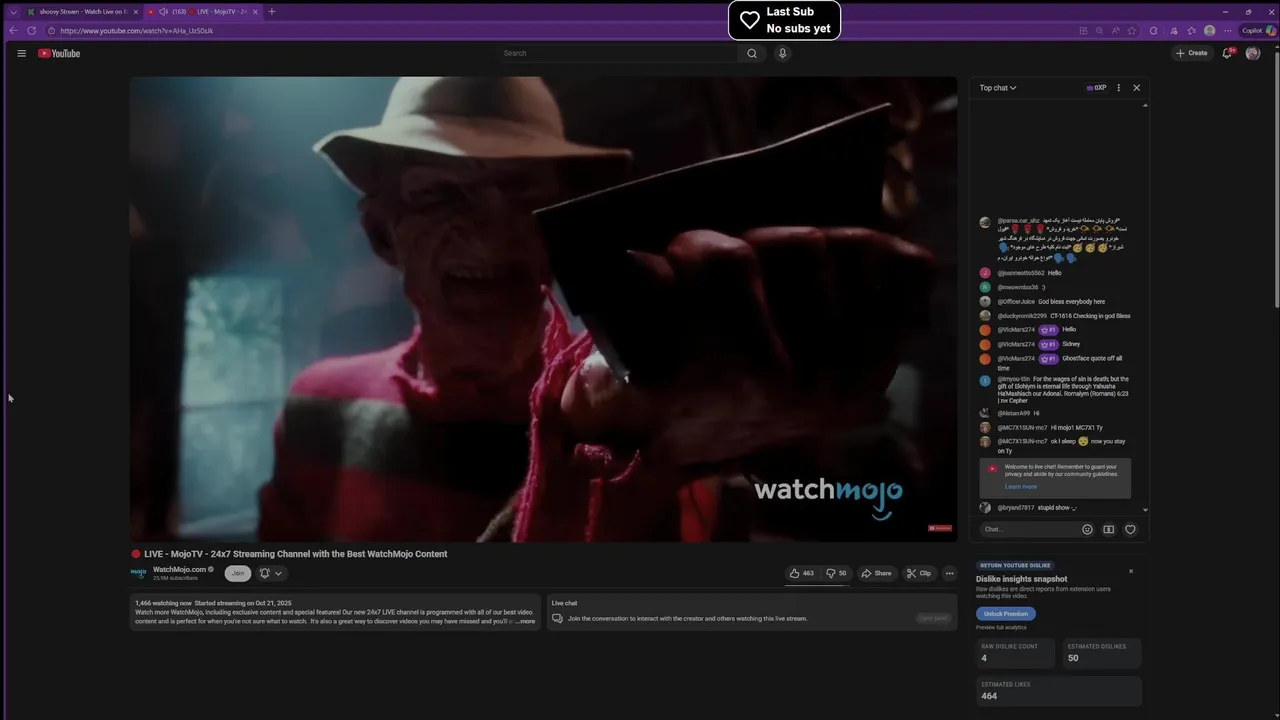
Task: Share the live stream
Action: point(876,573)
